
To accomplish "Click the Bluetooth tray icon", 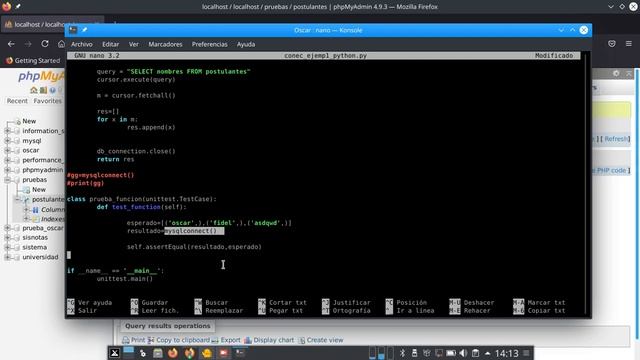I will click(x=402, y=353).
